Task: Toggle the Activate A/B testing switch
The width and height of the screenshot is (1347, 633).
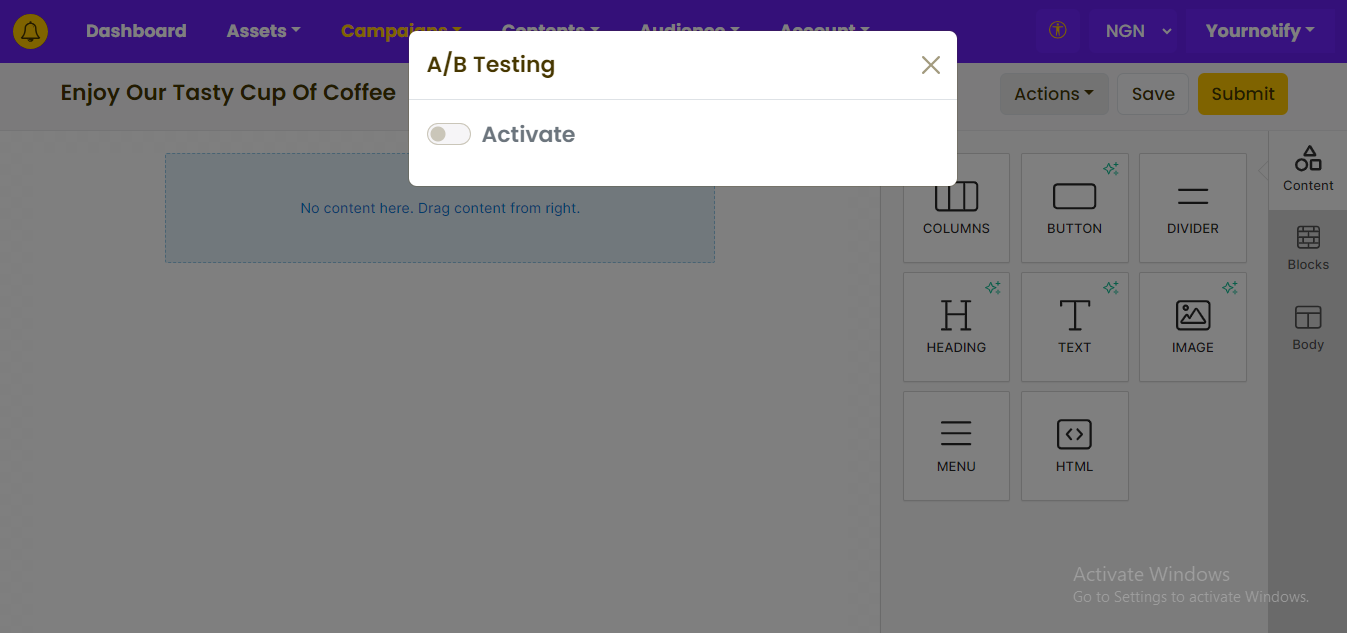Action: coord(449,134)
